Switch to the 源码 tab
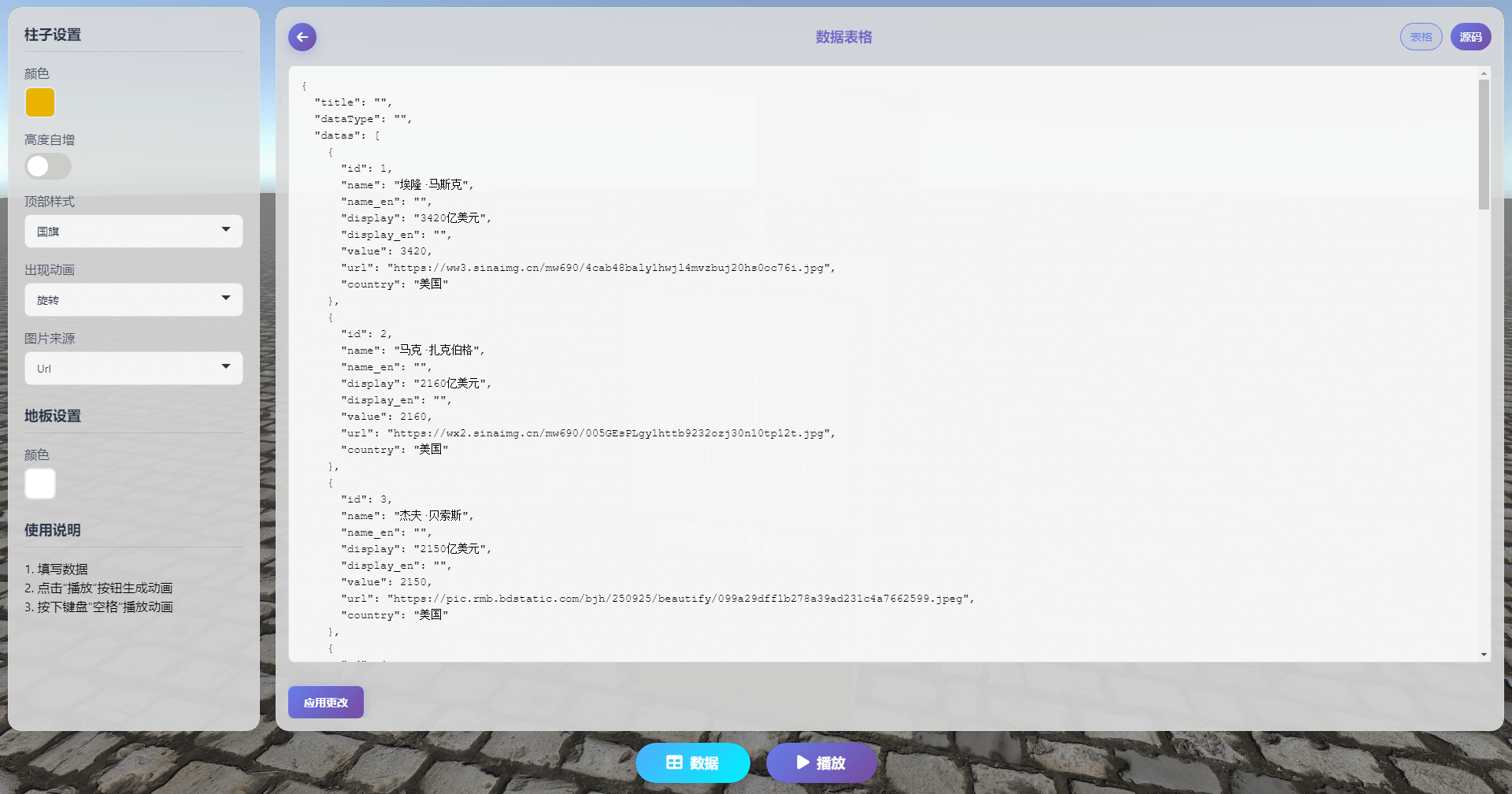The width and height of the screenshot is (1512, 794). tap(1470, 37)
